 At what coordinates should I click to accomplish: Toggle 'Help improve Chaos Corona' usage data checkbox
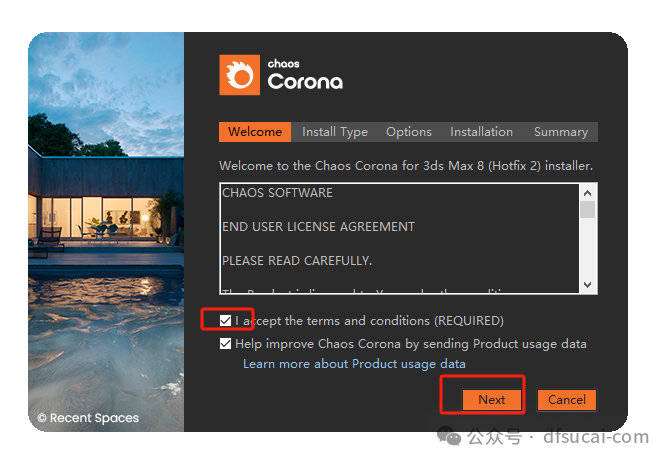[225, 344]
